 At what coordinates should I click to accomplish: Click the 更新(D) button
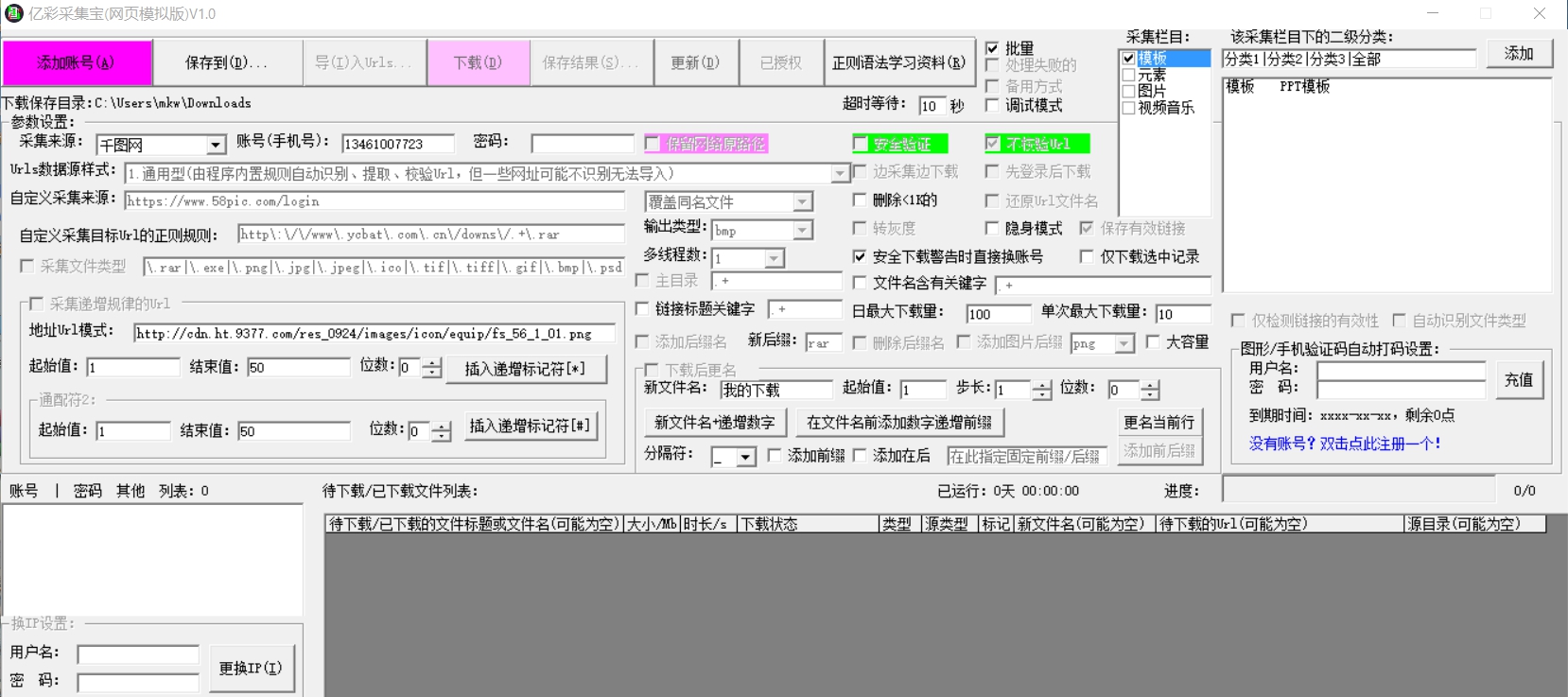click(695, 63)
